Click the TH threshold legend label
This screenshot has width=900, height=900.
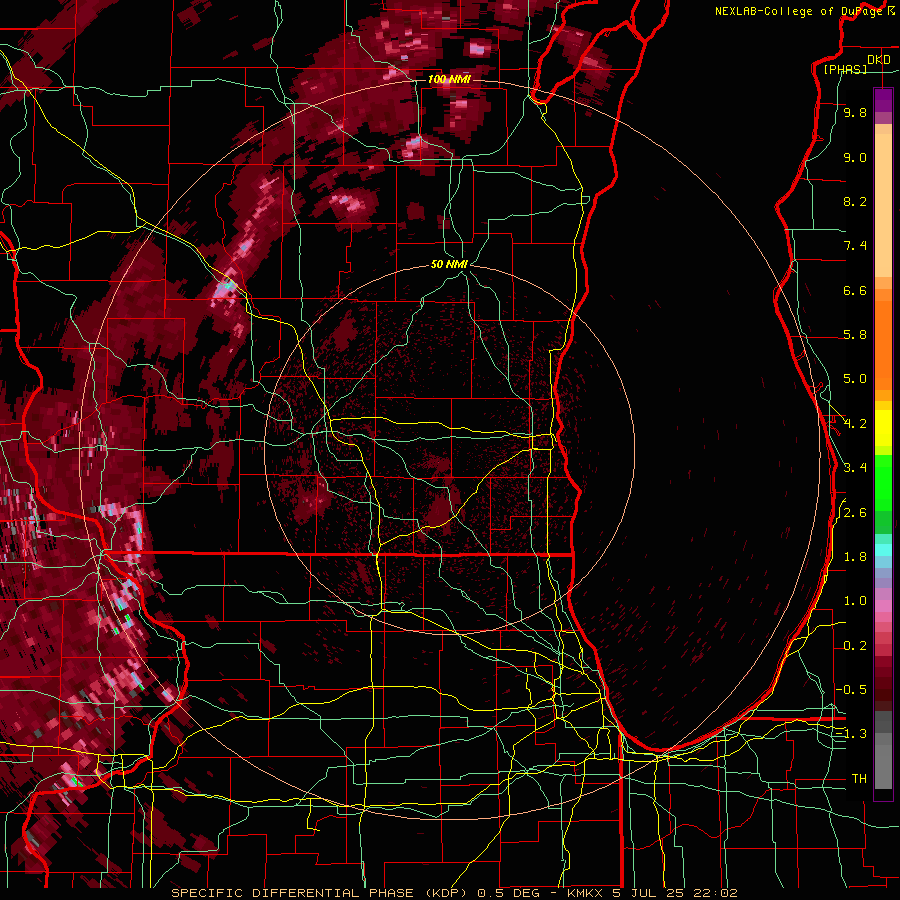tap(859, 779)
